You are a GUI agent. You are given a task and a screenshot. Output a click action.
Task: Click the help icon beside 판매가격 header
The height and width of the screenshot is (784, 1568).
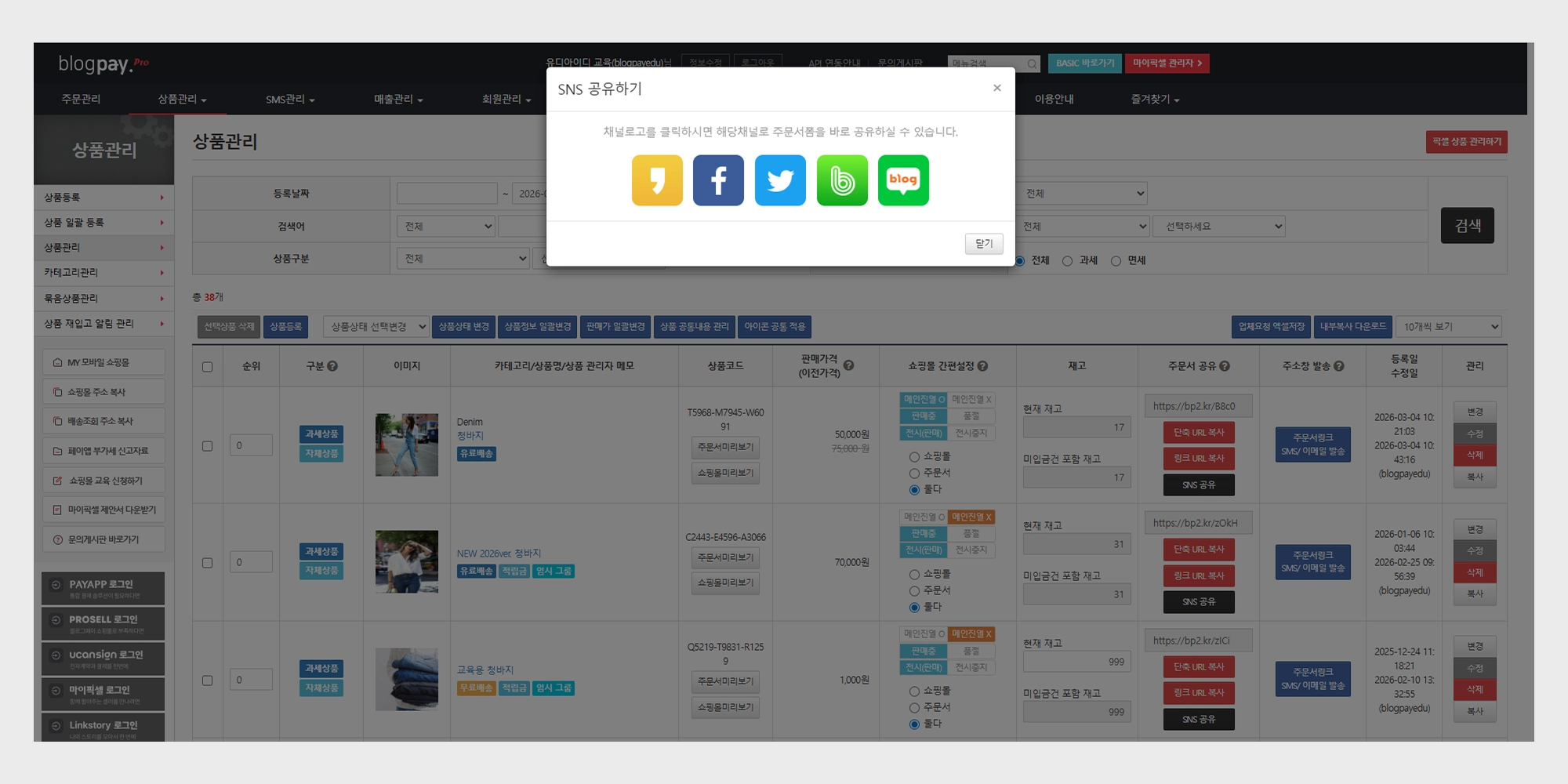pyautogui.click(x=848, y=365)
